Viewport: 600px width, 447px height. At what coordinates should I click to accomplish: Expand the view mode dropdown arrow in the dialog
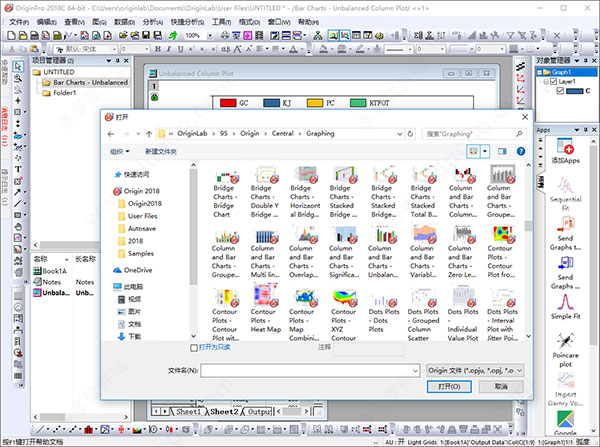pyautogui.click(x=485, y=151)
